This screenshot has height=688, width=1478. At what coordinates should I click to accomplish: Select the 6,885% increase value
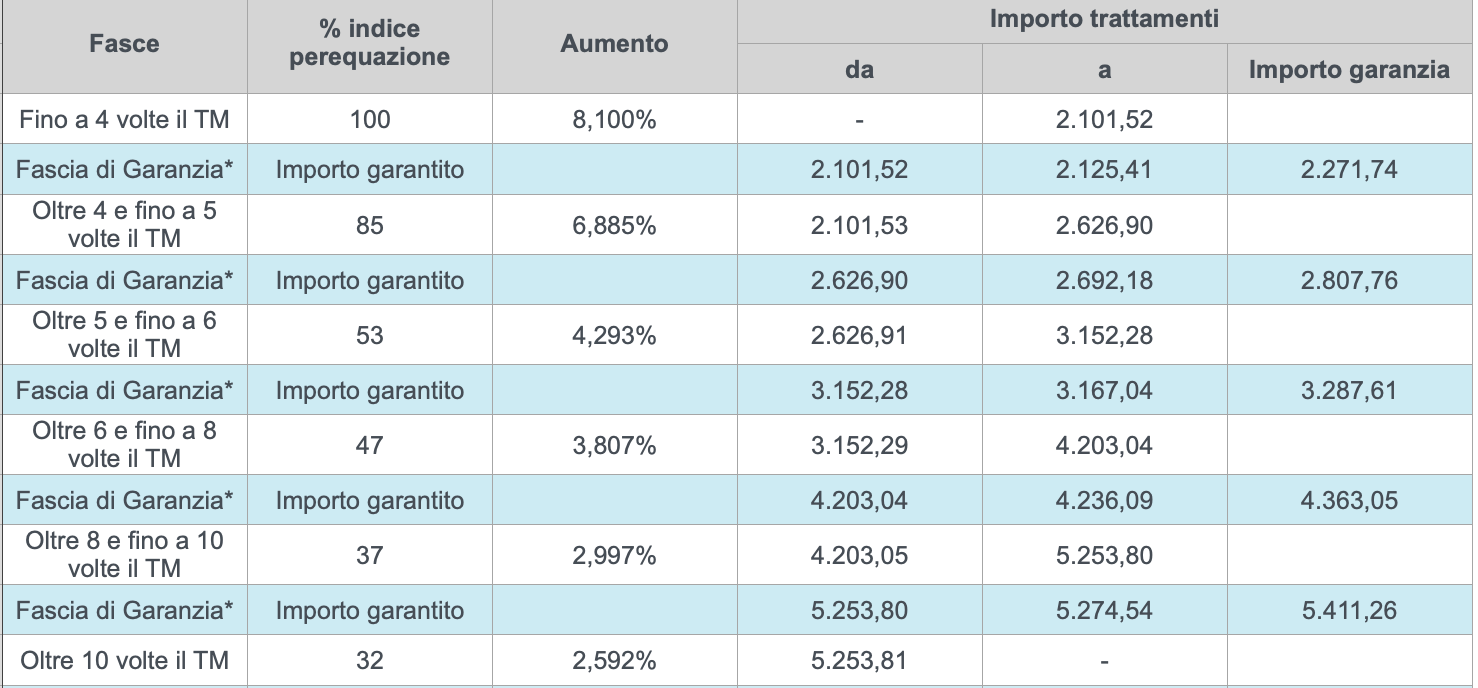tap(614, 225)
